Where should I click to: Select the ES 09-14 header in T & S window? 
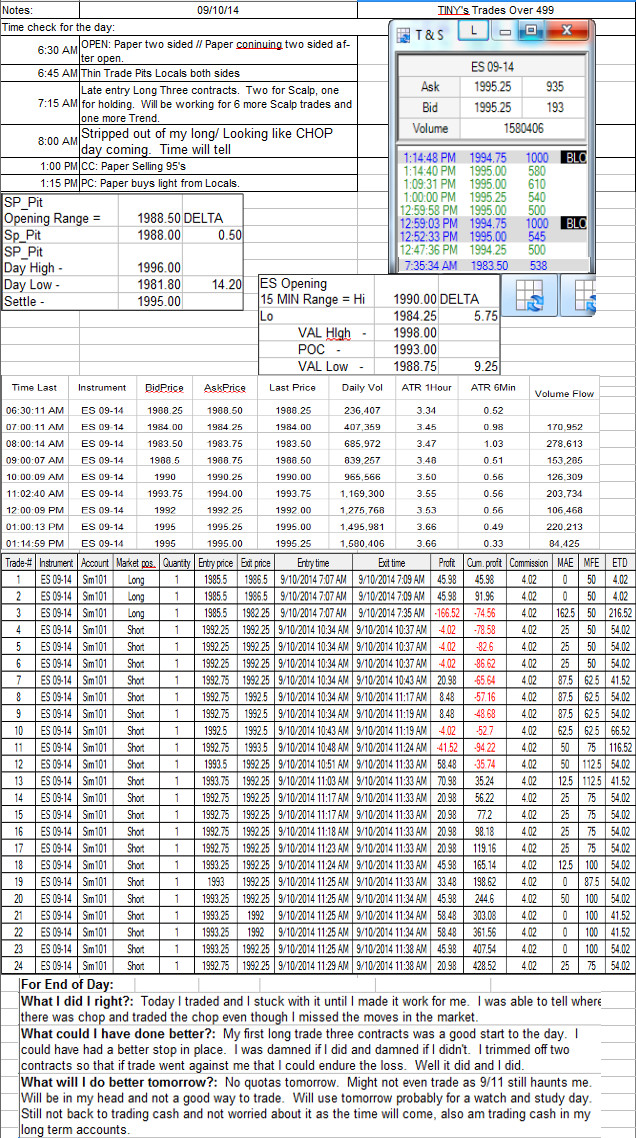[x=491, y=66]
